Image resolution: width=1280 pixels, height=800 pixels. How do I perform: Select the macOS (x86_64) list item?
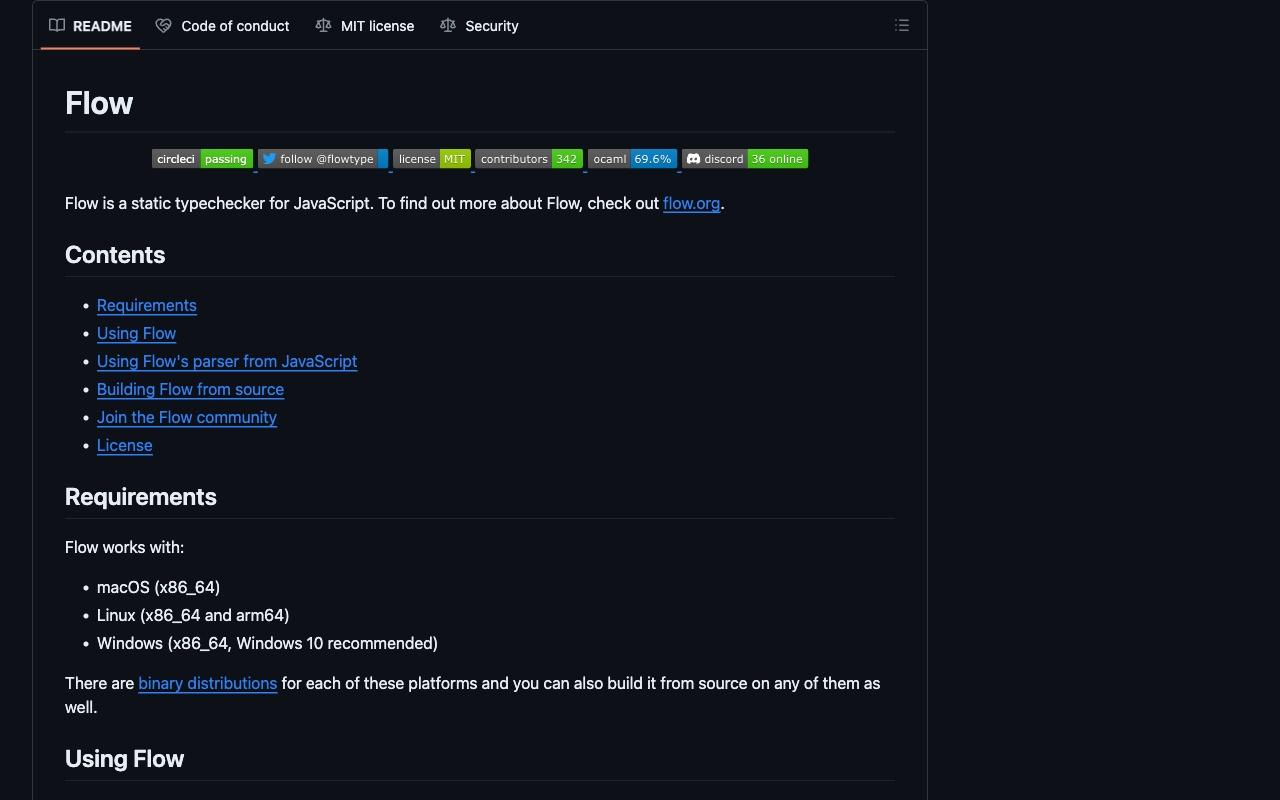158,587
